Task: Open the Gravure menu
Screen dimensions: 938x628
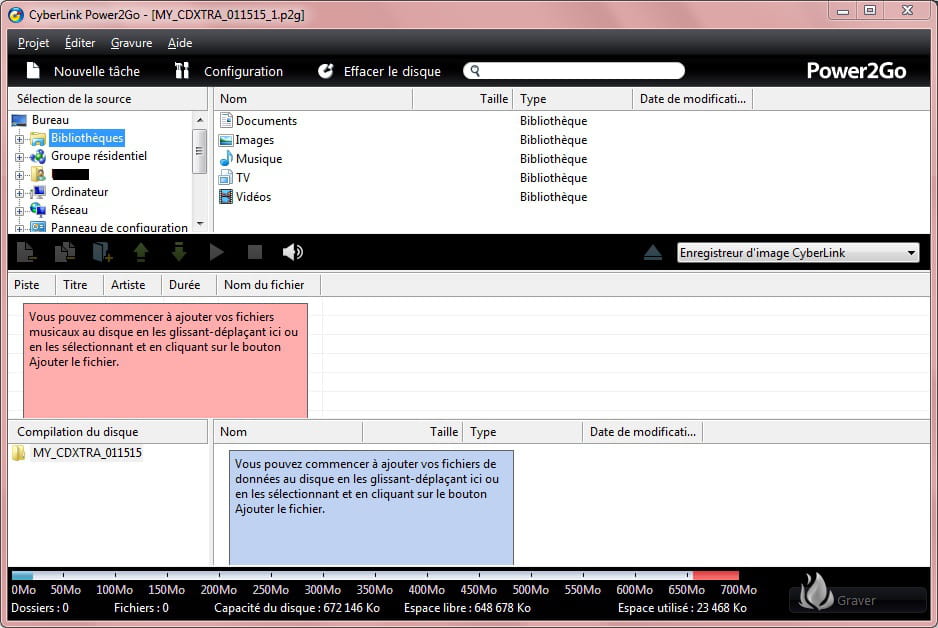Action: pyautogui.click(x=131, y=43)
